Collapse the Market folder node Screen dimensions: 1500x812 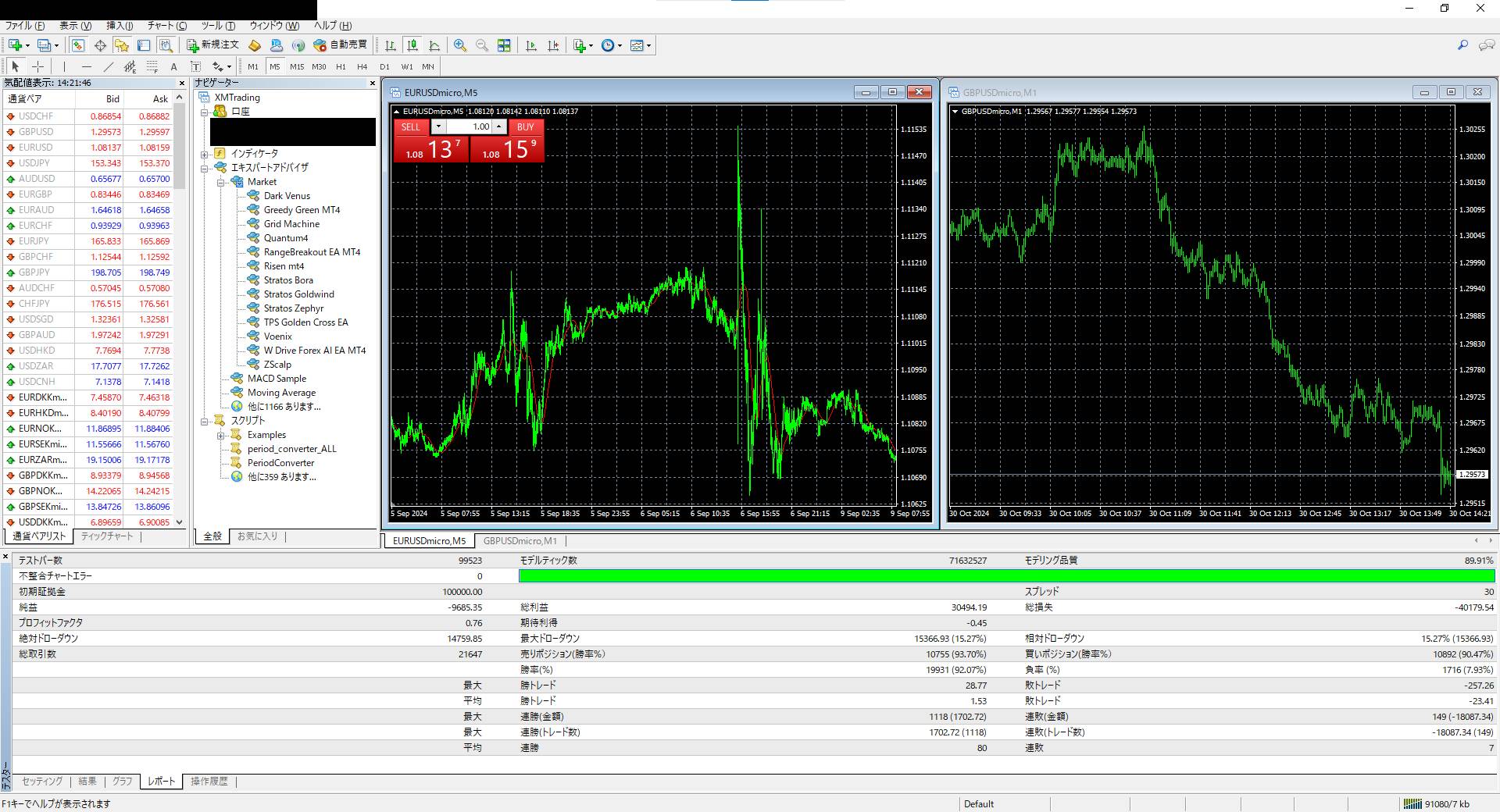(221, 182)
